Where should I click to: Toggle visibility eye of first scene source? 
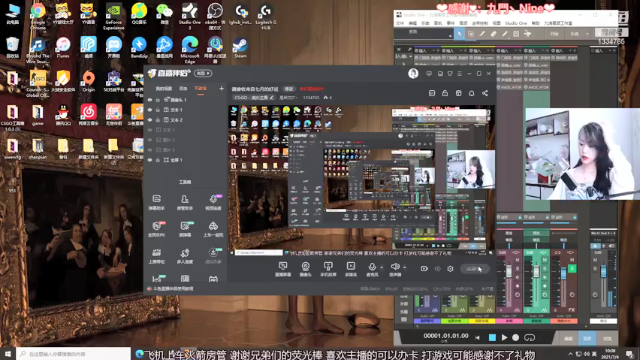(150, 100)
